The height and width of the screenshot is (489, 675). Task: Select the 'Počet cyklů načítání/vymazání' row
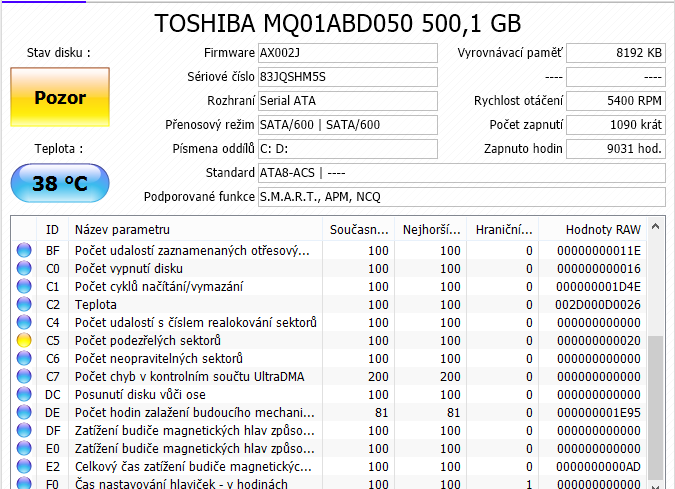coord(329,287)
